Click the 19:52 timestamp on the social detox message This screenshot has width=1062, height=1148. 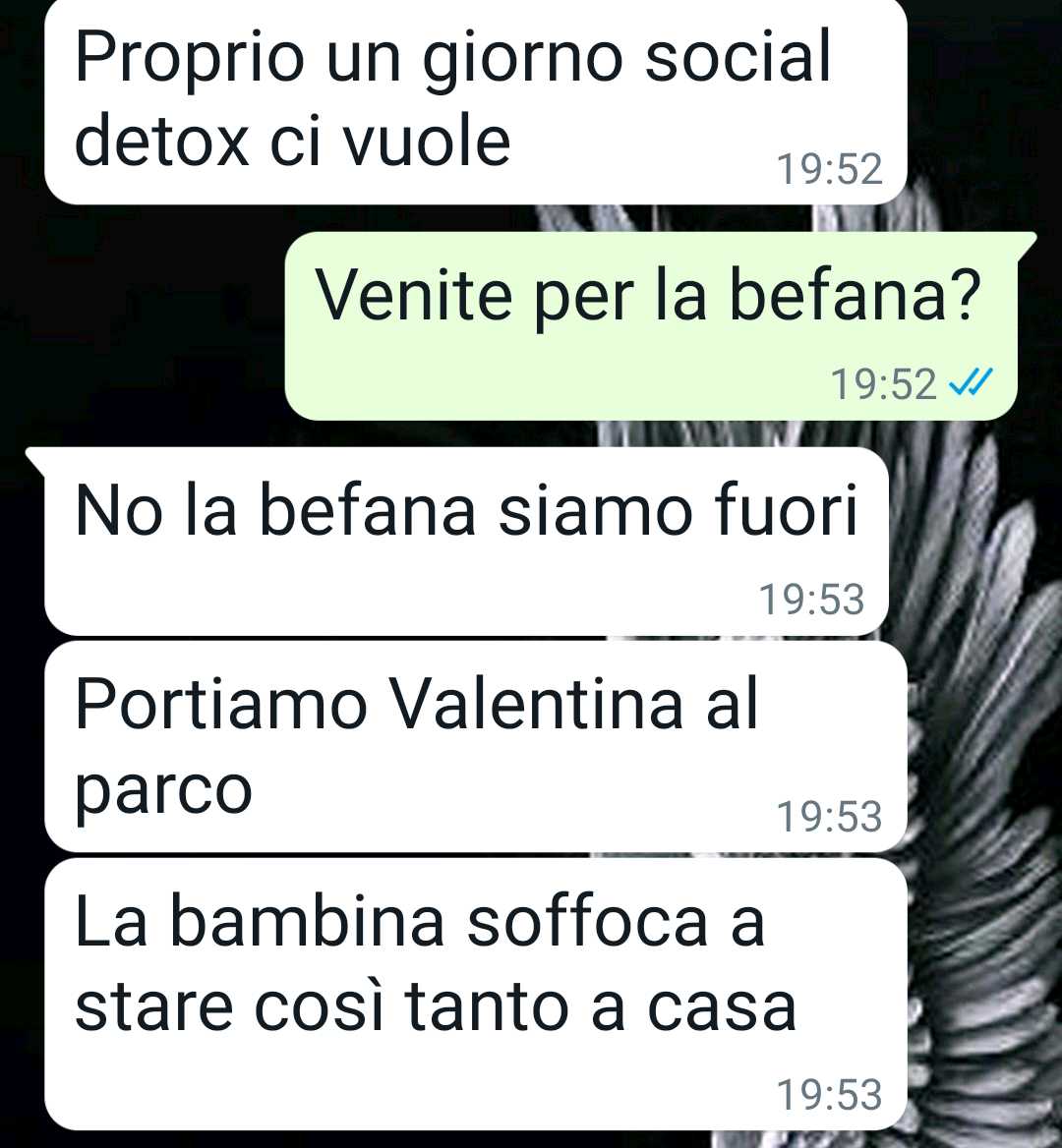click(x=829, y=169)
